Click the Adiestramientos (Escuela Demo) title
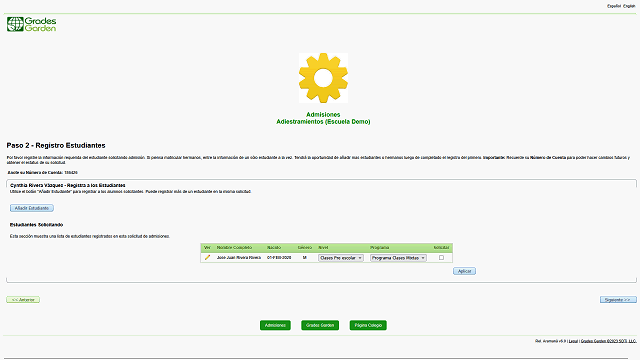 (323, 122)
